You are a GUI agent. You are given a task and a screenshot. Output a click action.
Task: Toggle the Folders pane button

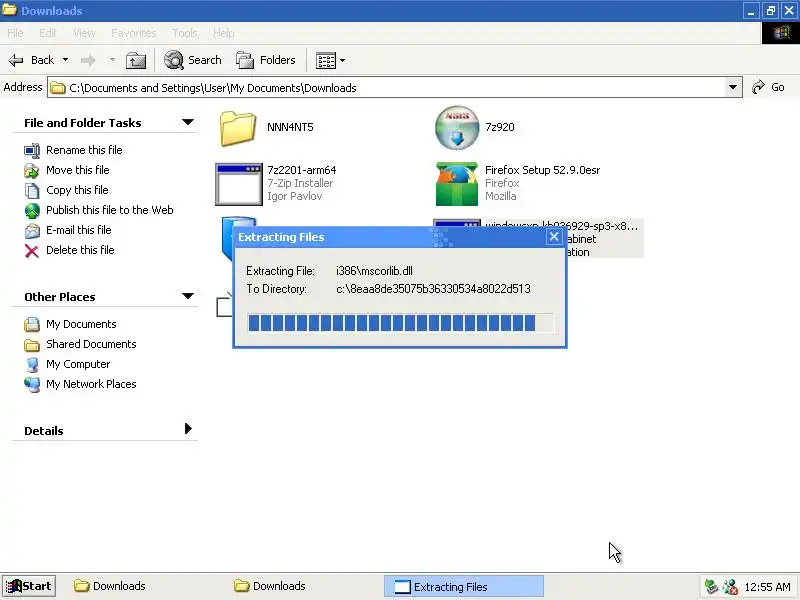(x=266, y=60)
